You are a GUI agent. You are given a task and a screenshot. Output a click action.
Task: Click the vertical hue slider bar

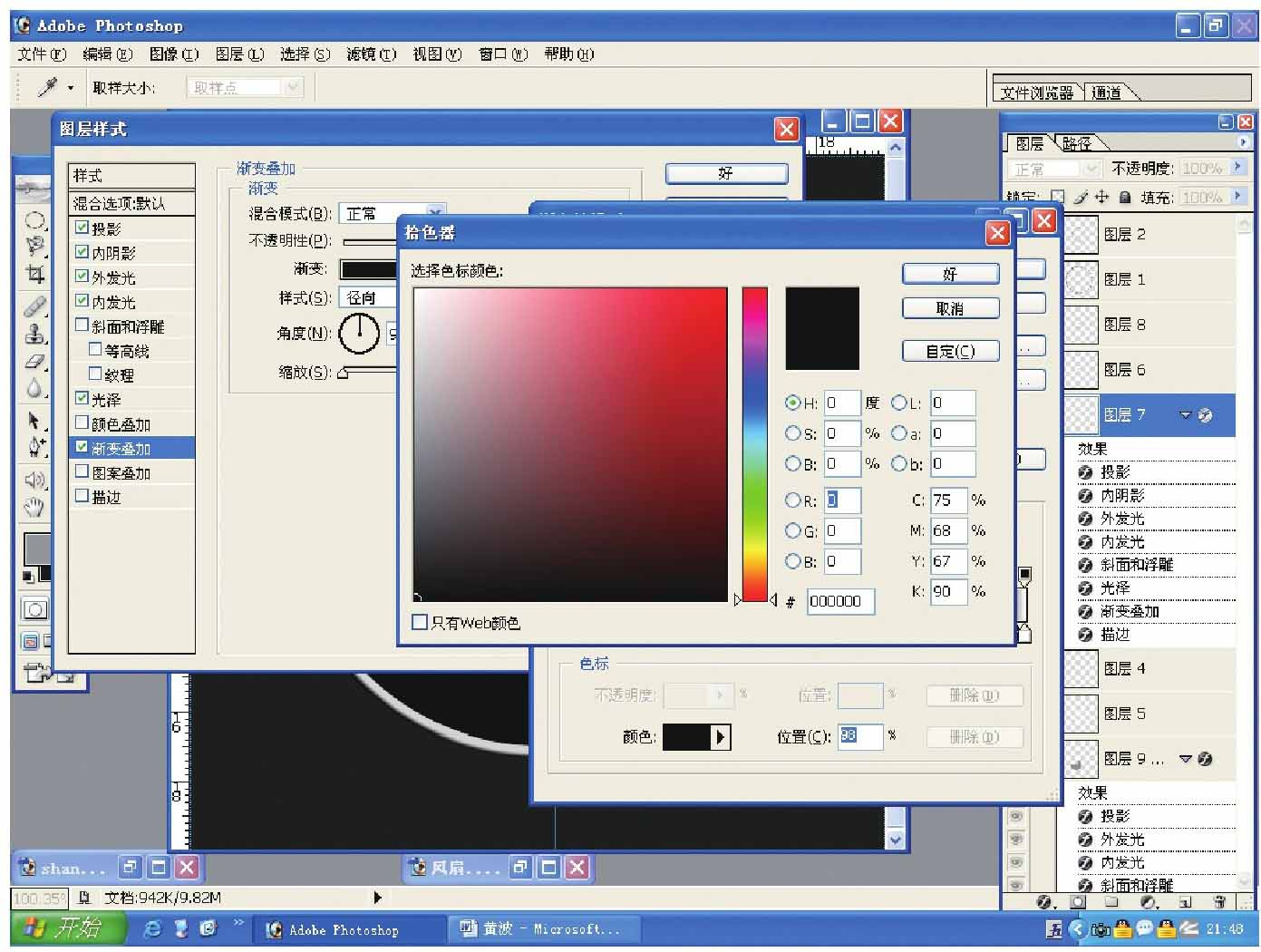(755, 444)
